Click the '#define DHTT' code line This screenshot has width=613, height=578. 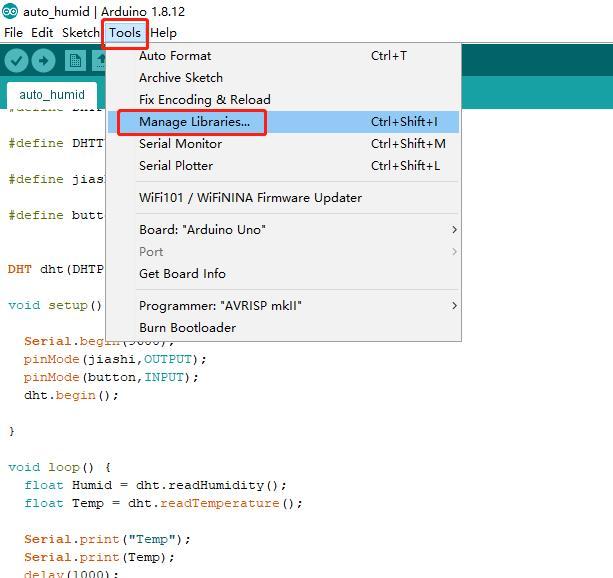pos(56,144)
